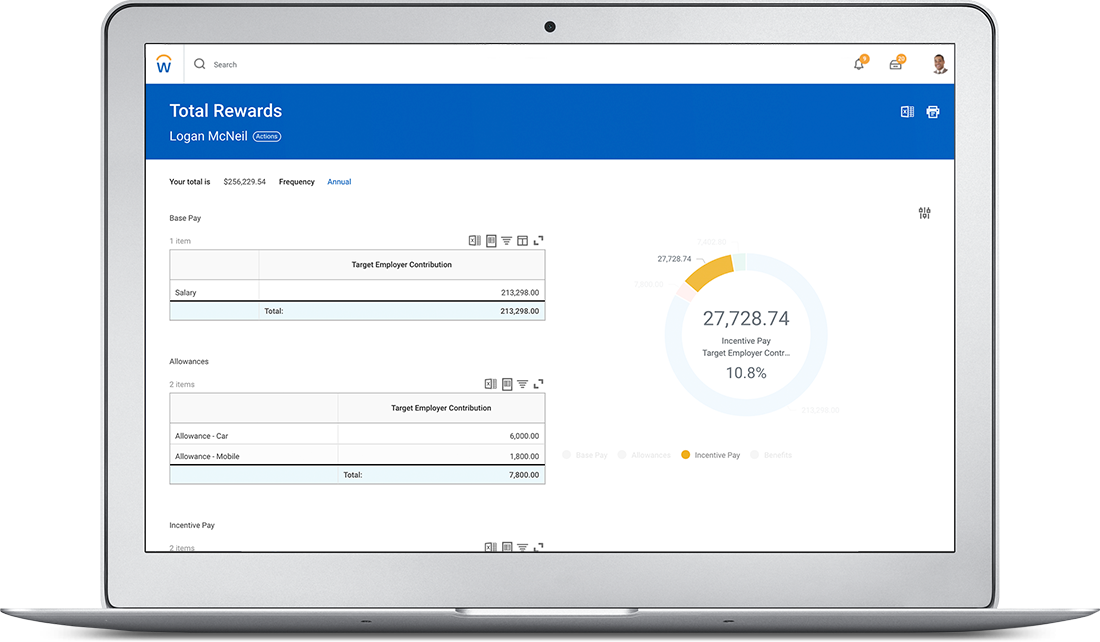Filter the Base Pay table
Image resolution: width=1100 pixels, height=642 pixels.
pyautogui.click(x=507, y=241)
